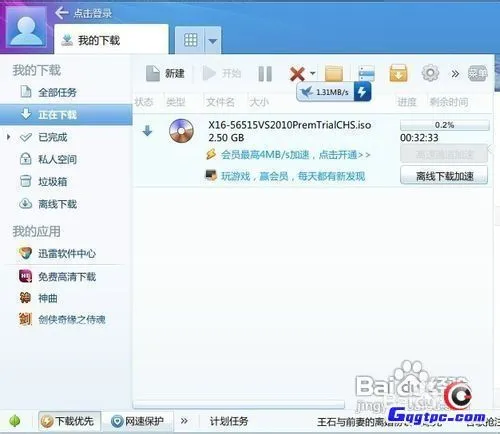The height and width of the screenshot is (434, 500).
Task: Pause the download with the pause icon
Action: tap(265, 74)
